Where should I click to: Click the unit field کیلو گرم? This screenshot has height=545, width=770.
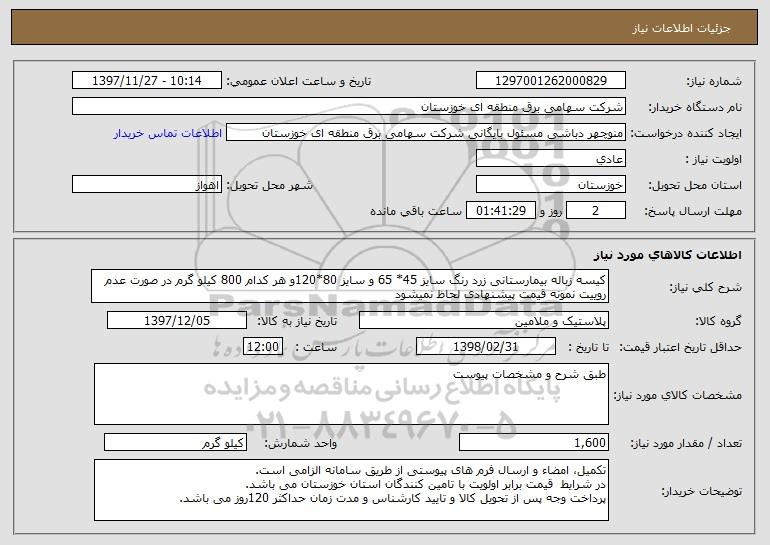tap(175, 442)
